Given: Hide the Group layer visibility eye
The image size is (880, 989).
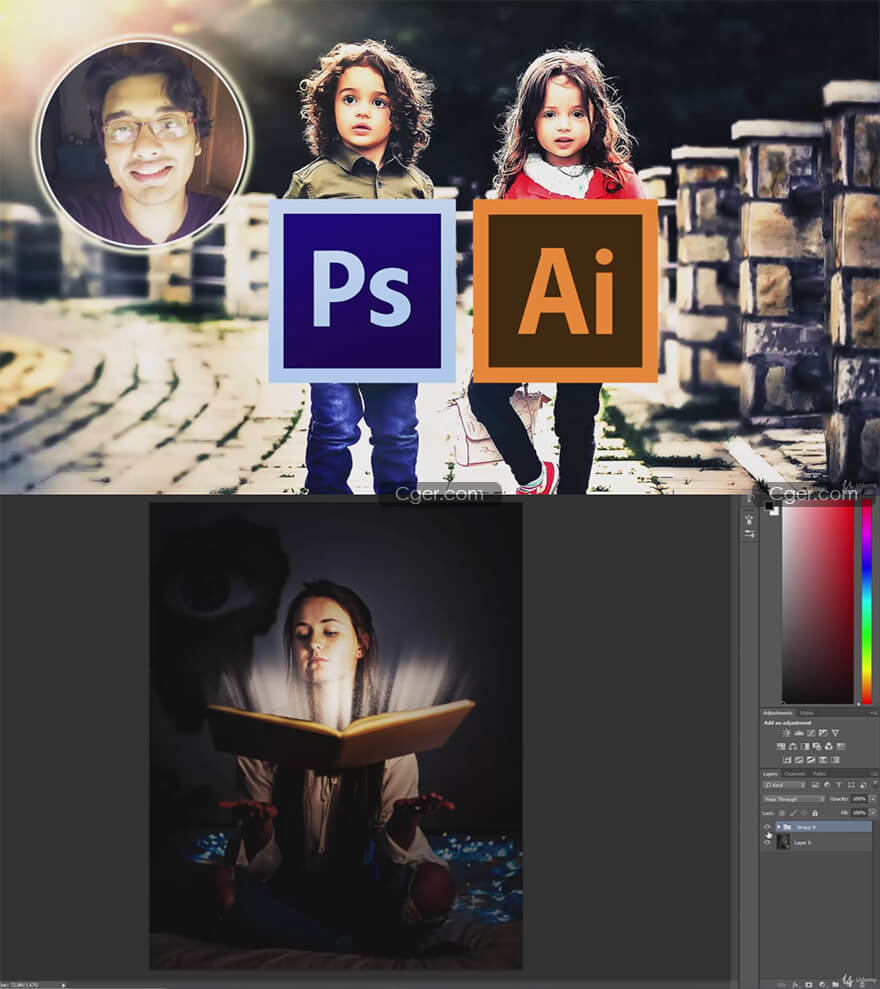Looking at the screenshot, I should coord(768,827).
